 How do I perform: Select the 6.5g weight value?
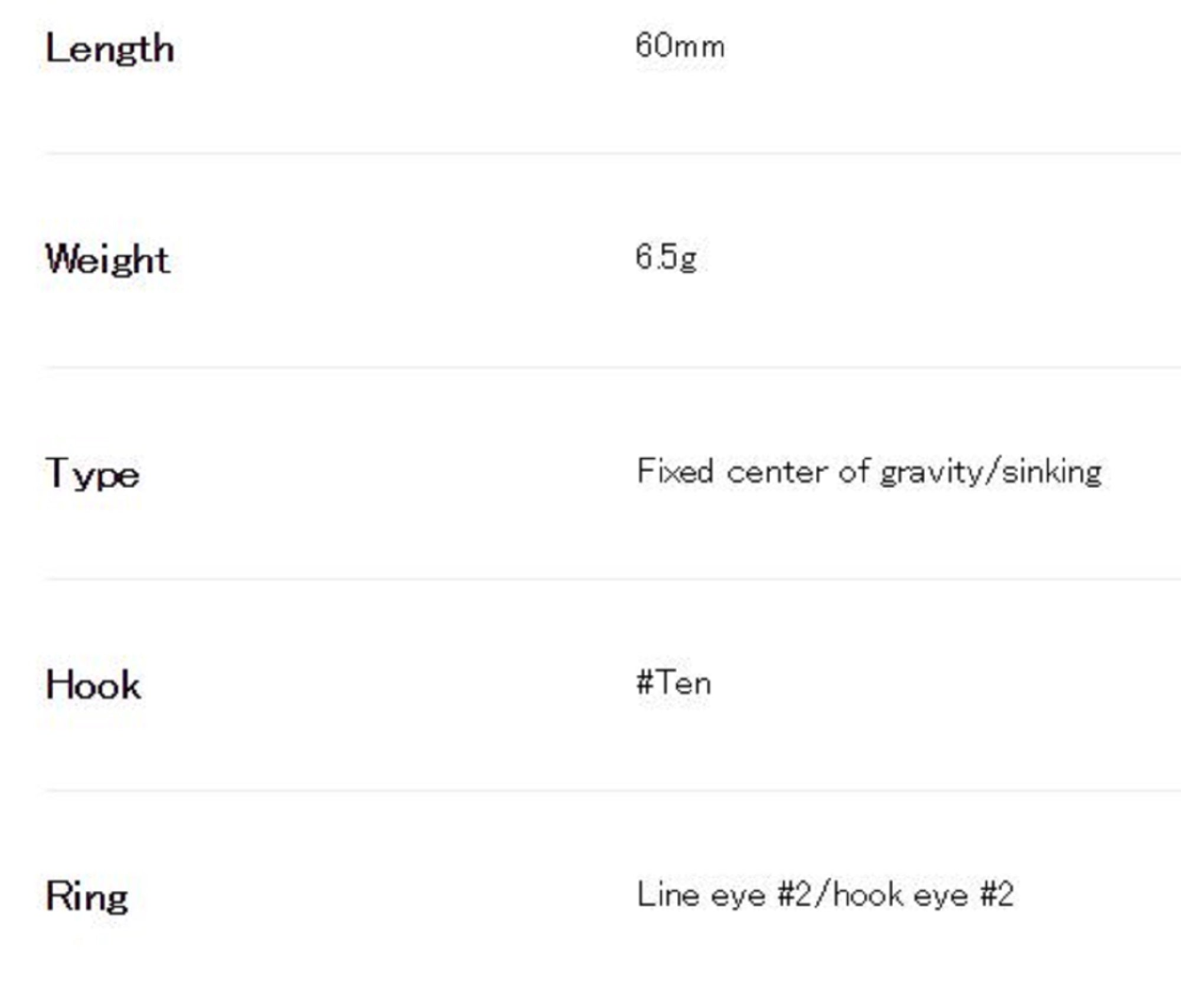point(665,258)
